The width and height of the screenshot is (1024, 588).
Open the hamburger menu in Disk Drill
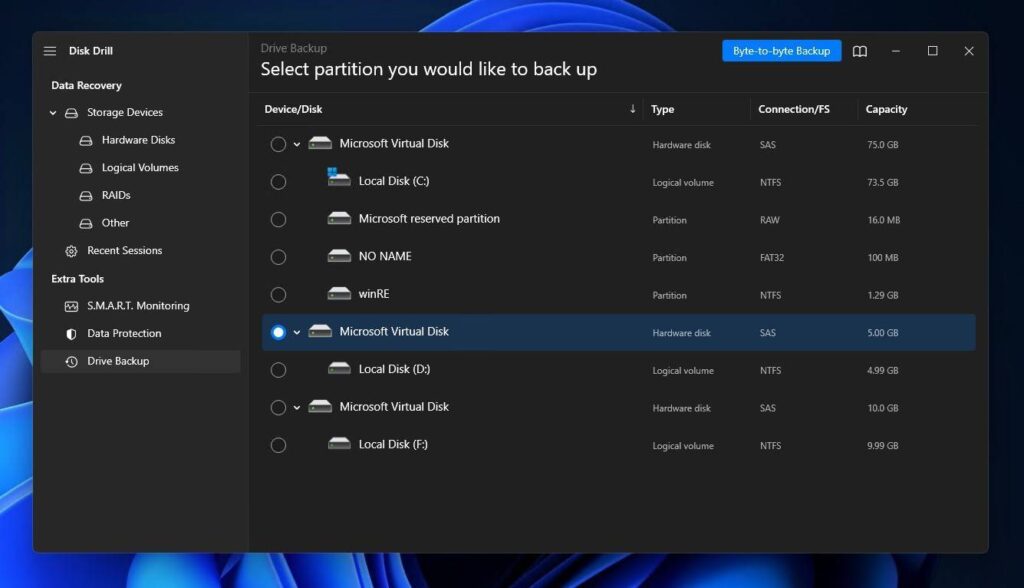[49, 50]
